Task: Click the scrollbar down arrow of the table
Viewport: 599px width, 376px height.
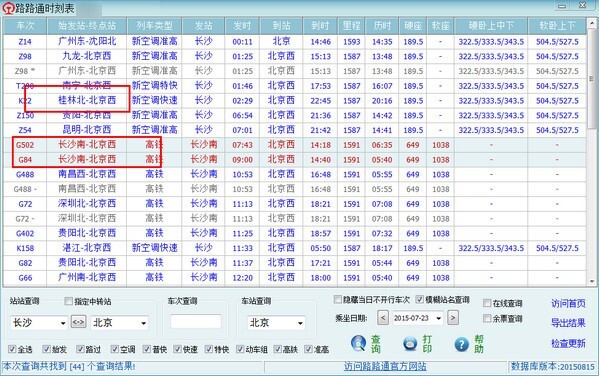Action: pos(592,282)
